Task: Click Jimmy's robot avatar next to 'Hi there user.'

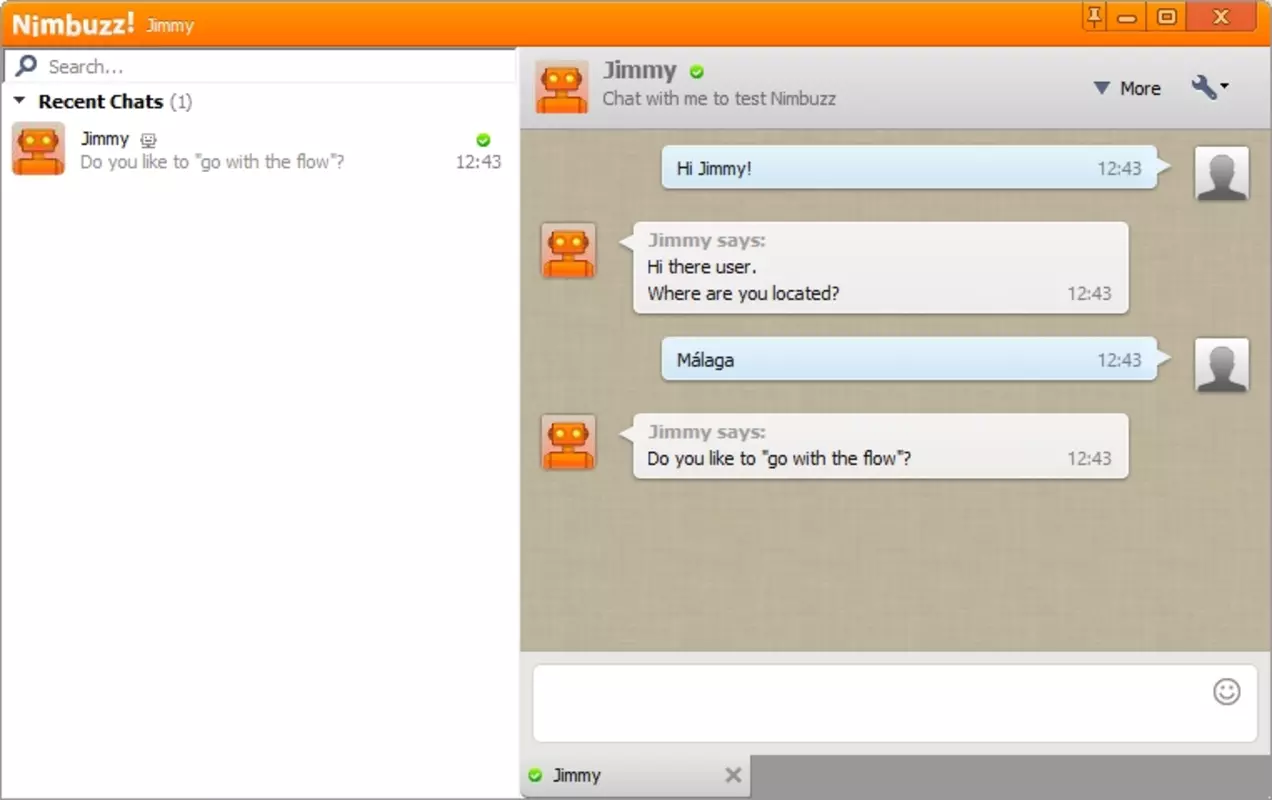Action: click(568, 250)
